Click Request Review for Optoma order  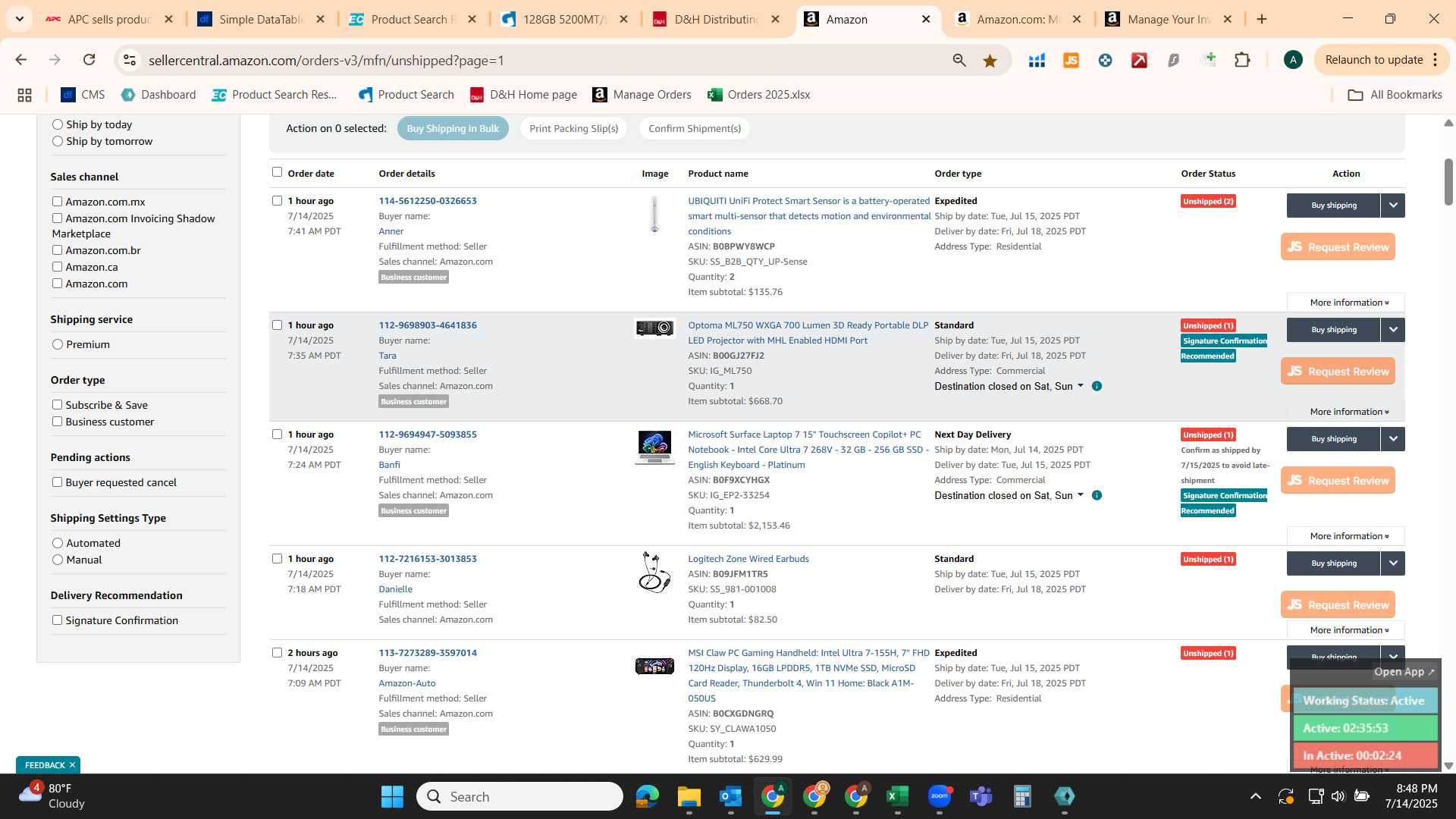(1338, 372)
